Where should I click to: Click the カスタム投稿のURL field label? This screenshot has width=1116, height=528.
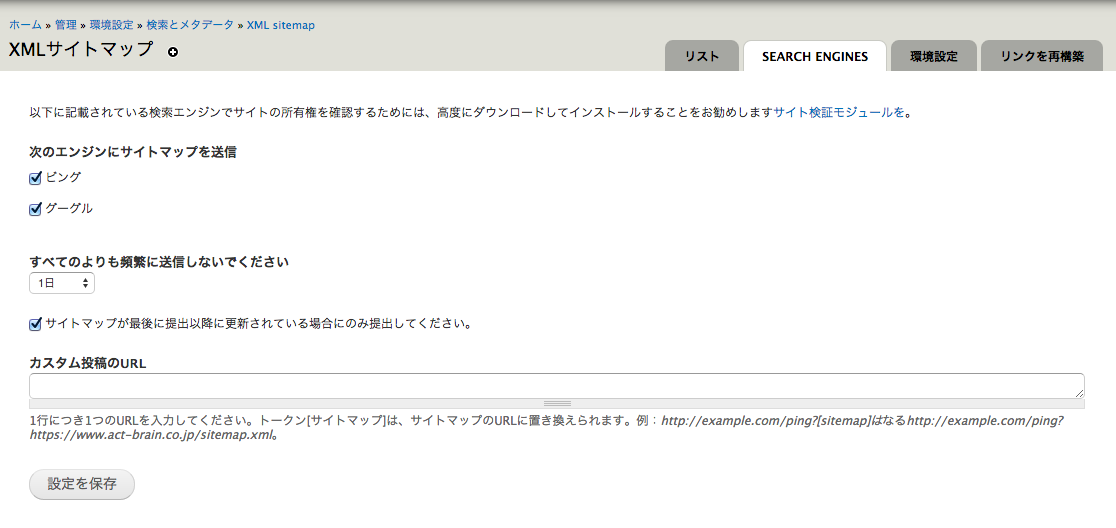(x=88, y=363)
